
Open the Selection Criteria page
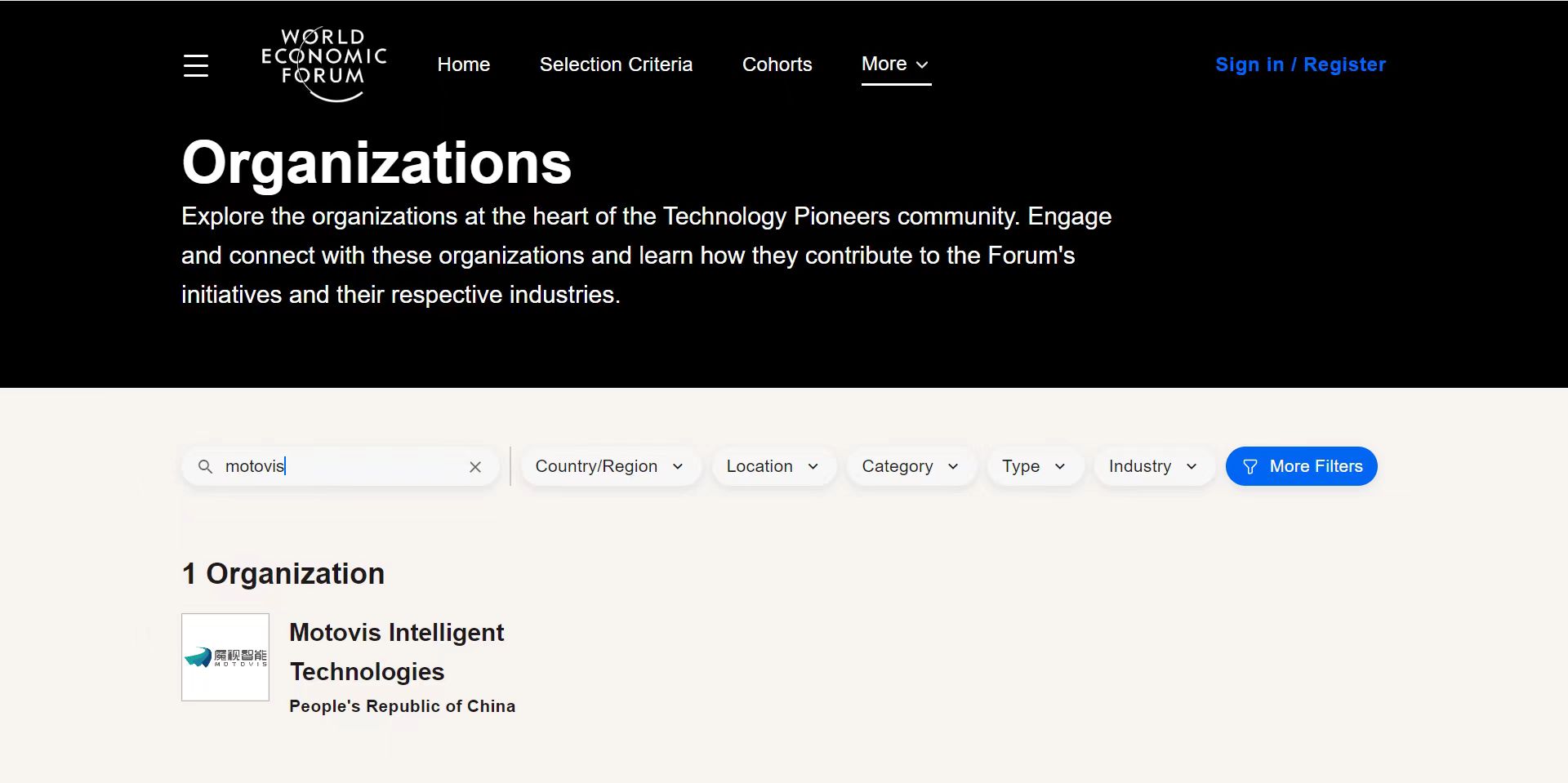[x=616, y=65]
